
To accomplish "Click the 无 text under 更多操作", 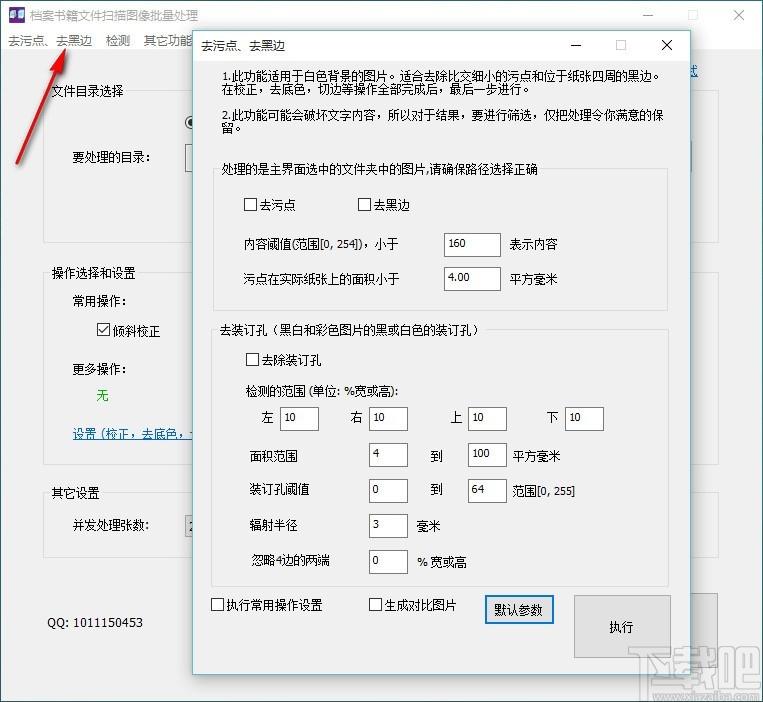I will (102, 395).
